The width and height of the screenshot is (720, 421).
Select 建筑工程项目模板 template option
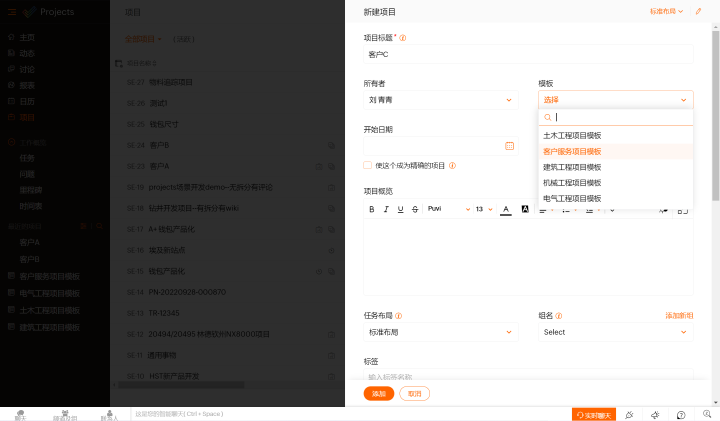pyautogui.click(x=616, y=167)
